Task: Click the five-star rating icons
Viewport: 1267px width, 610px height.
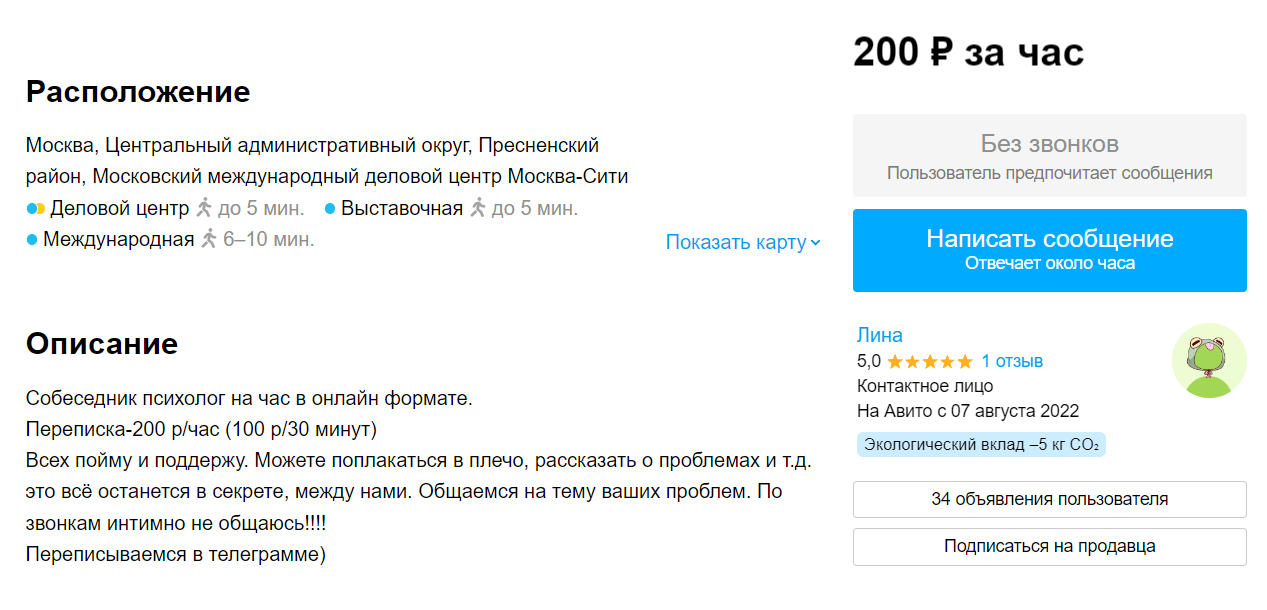Action: 929,362
